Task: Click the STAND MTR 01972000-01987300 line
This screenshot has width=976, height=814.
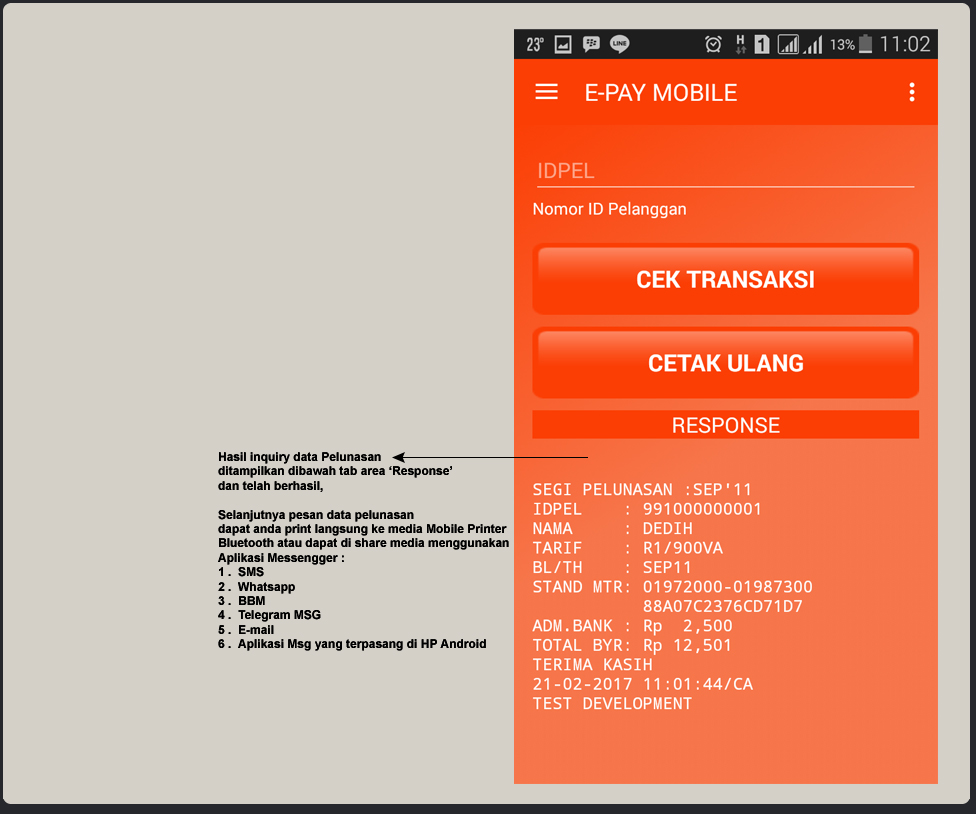Action: [672, 587]
